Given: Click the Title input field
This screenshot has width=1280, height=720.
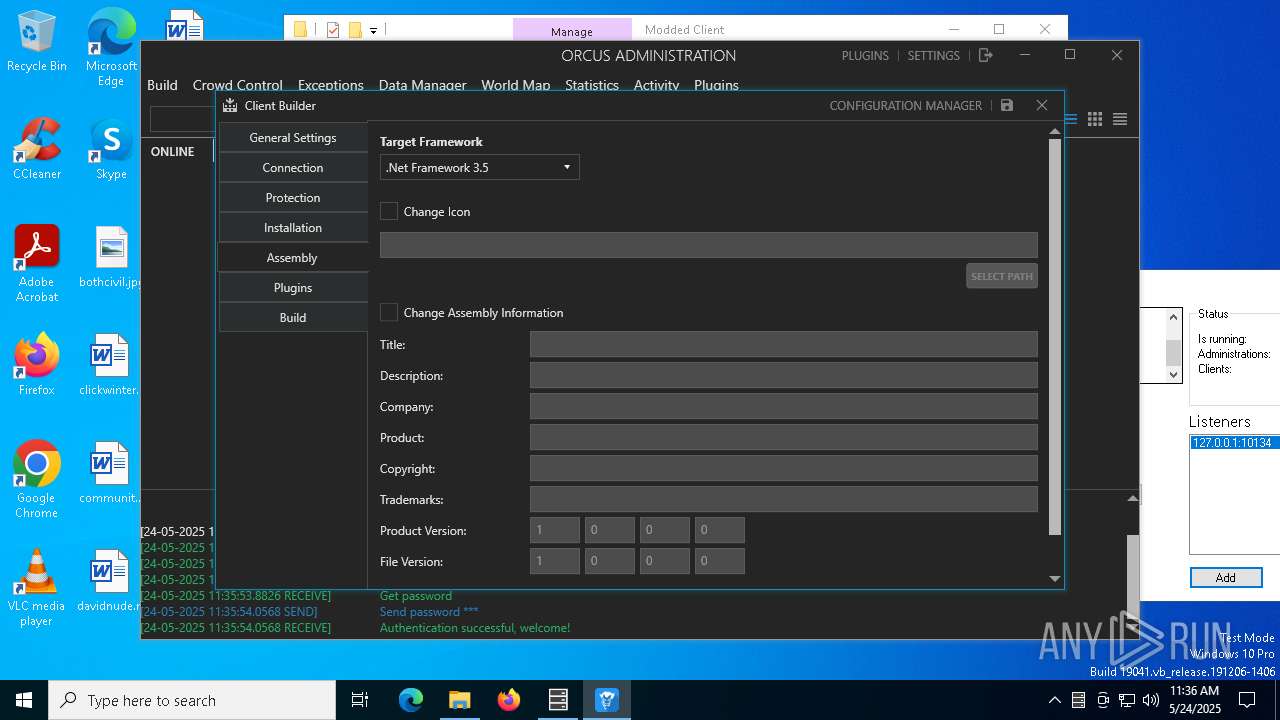Looking at the screenshot, I should click(x=783, y=344).
